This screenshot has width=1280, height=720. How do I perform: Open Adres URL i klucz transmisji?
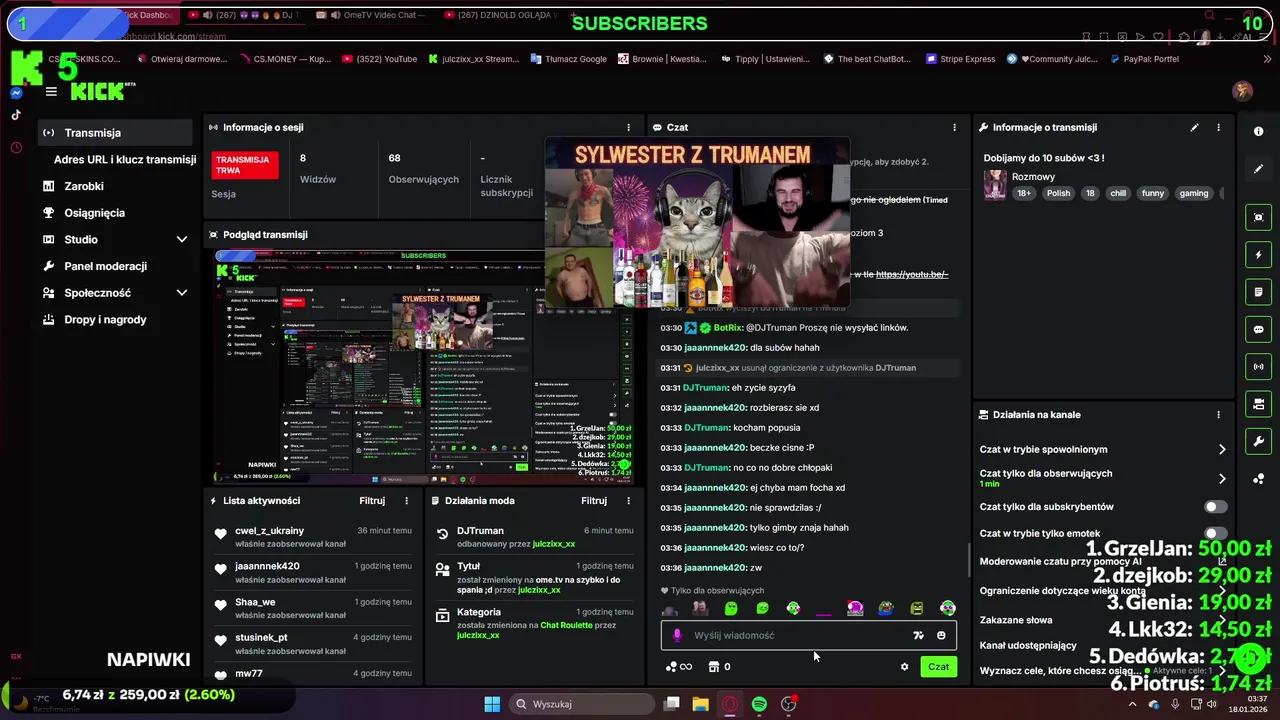tap(125, 160)
